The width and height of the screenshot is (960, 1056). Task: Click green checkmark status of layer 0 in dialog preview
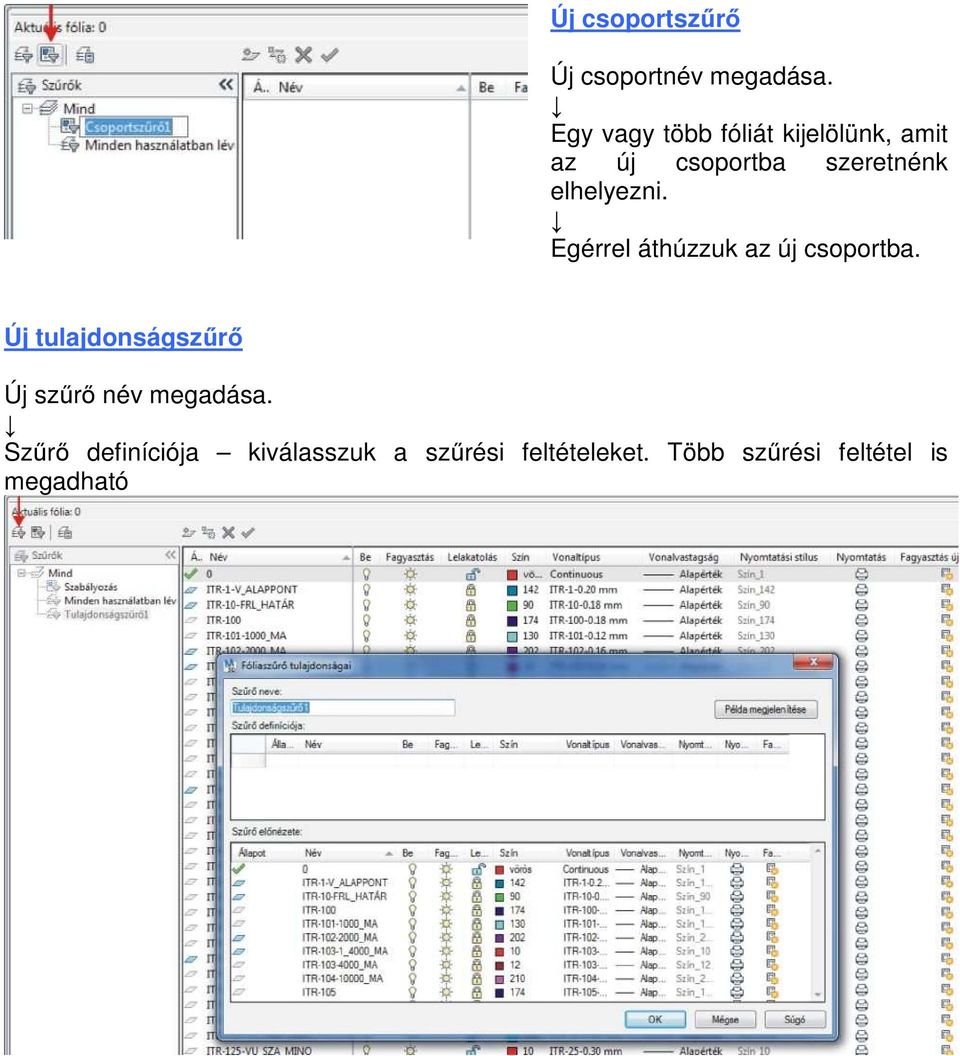pos(238,869)
